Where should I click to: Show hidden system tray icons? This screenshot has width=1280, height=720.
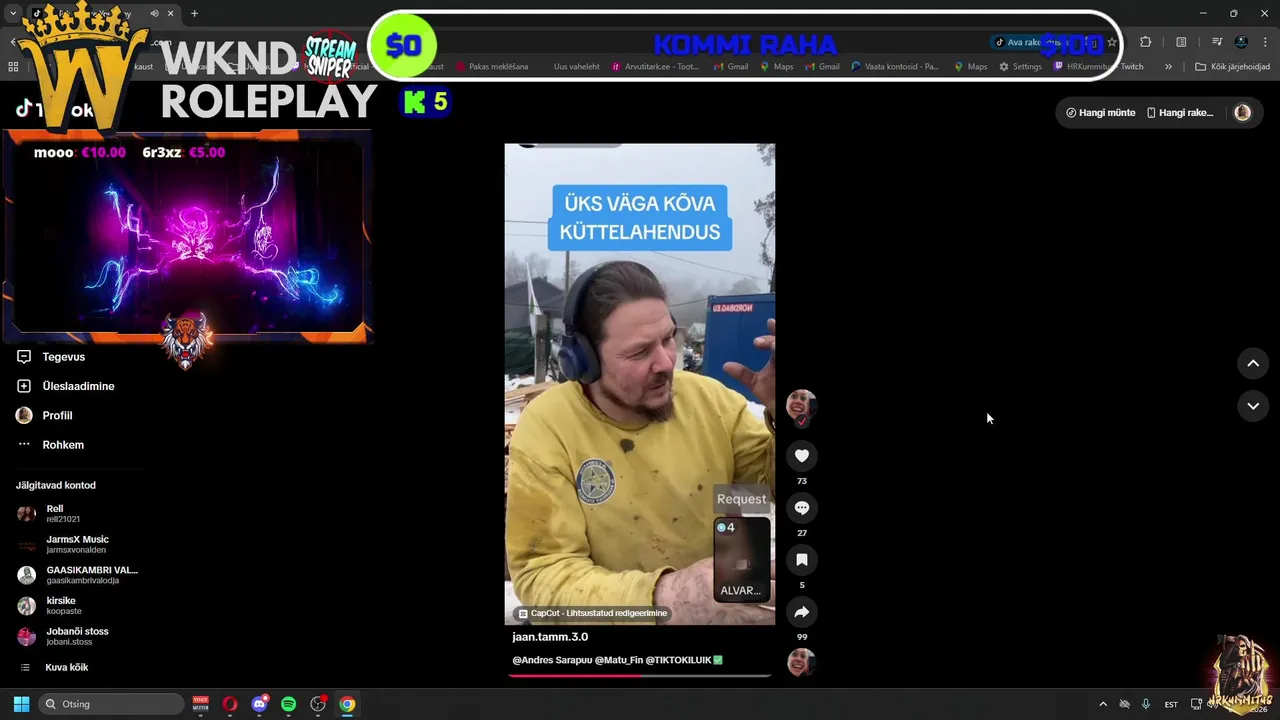pos(1103,704)
